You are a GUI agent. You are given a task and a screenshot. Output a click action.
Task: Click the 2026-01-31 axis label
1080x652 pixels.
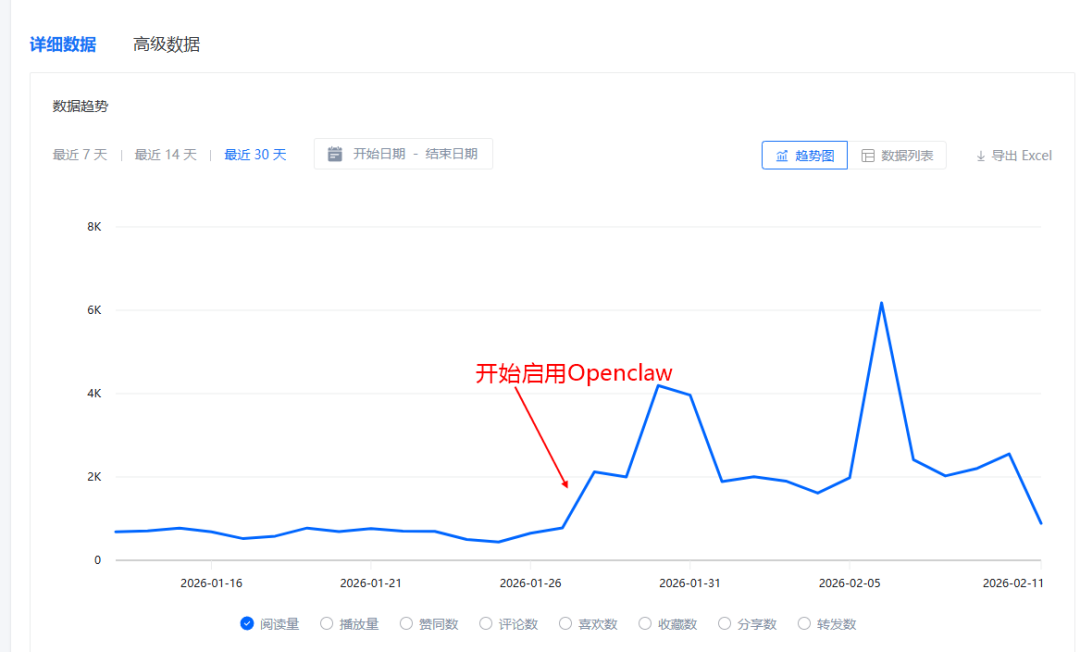click(689, 583)
